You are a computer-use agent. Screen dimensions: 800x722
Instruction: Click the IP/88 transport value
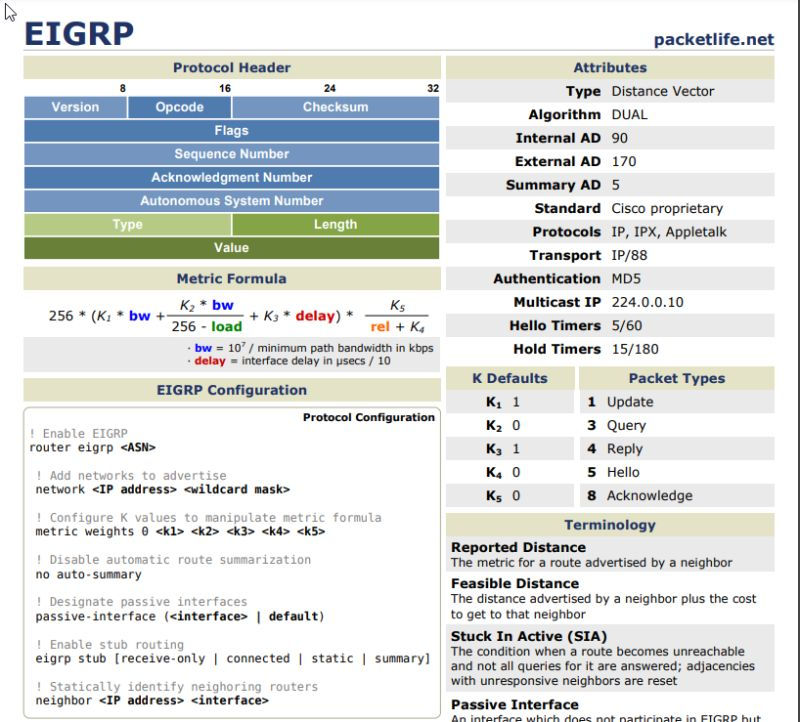coord(629,255)
